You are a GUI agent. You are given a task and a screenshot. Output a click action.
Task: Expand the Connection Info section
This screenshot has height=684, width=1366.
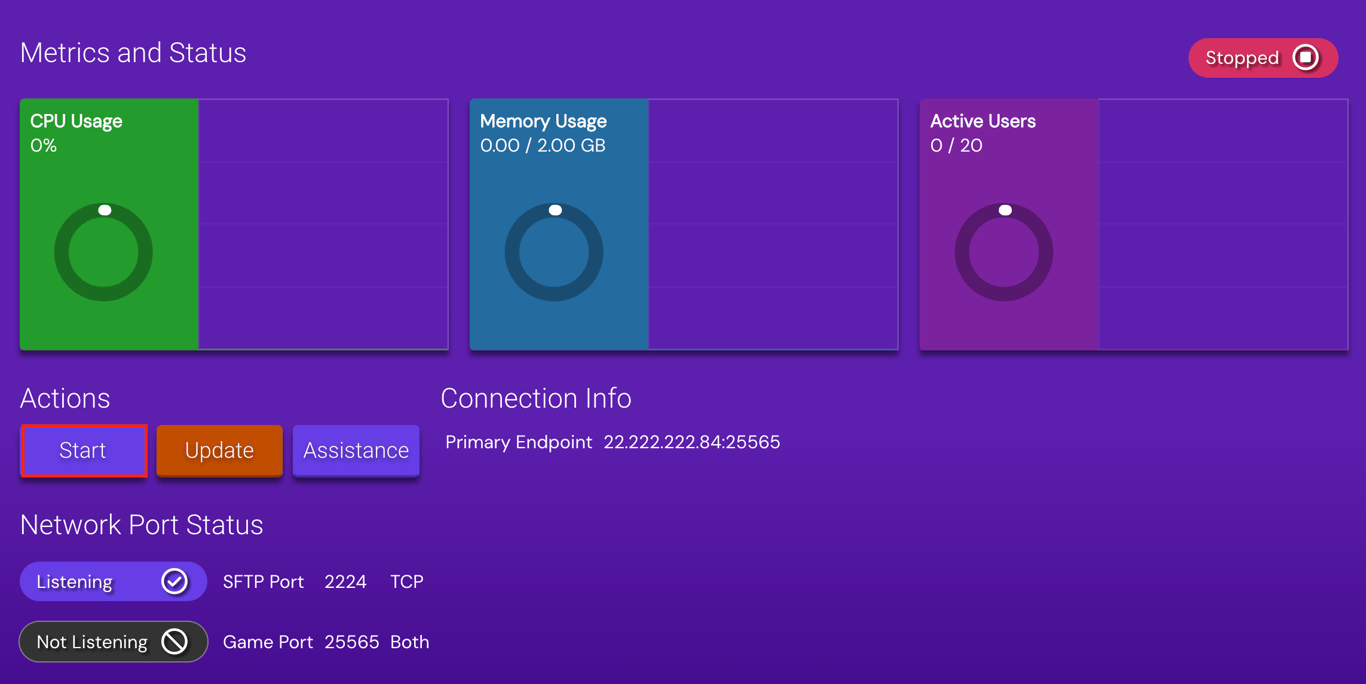point(536,398)
